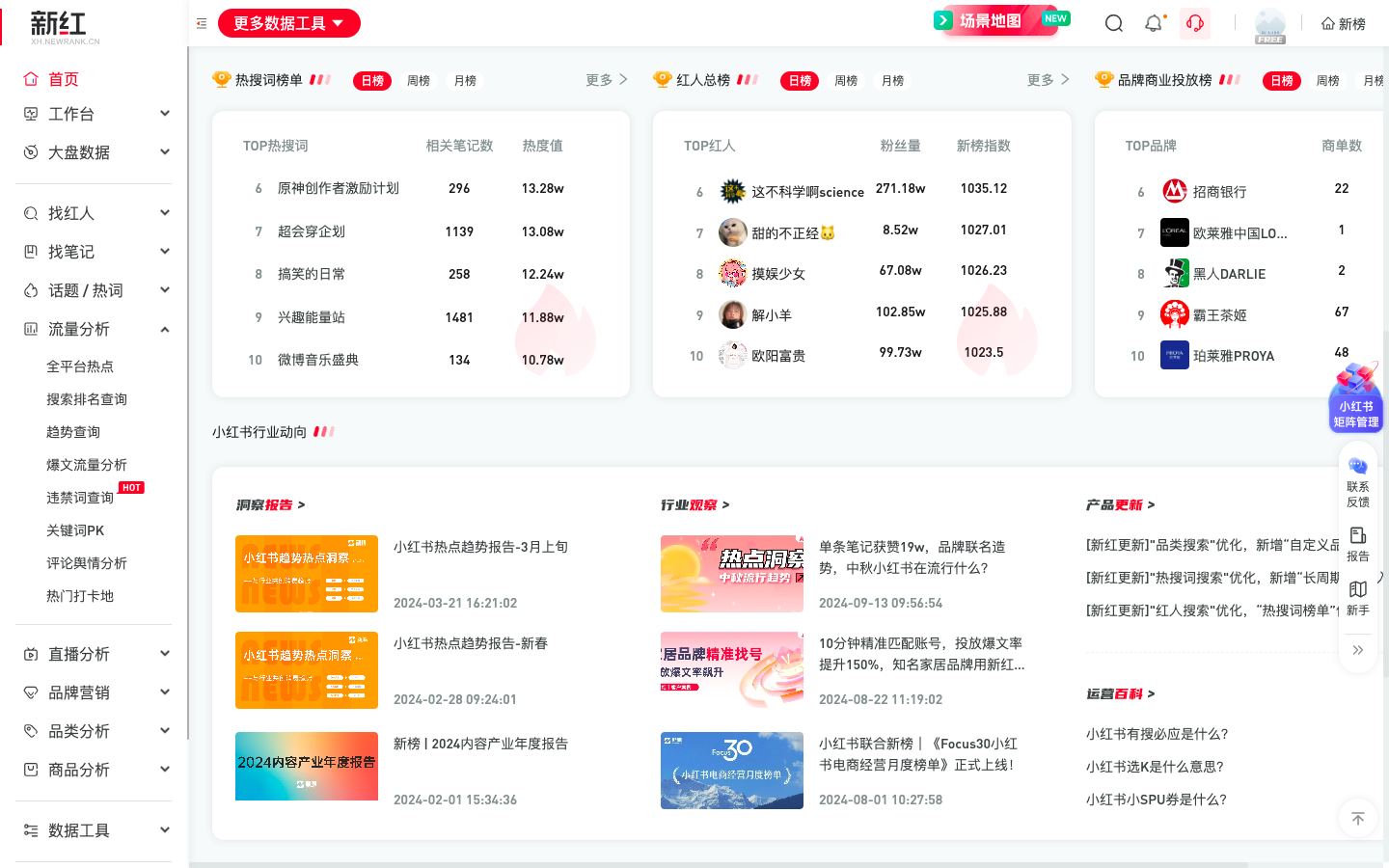This screenshot has width=1389, height=868.
Task: Switch 热搜词榜单 to 月榜 tab
Action: [x=465, y=81]
